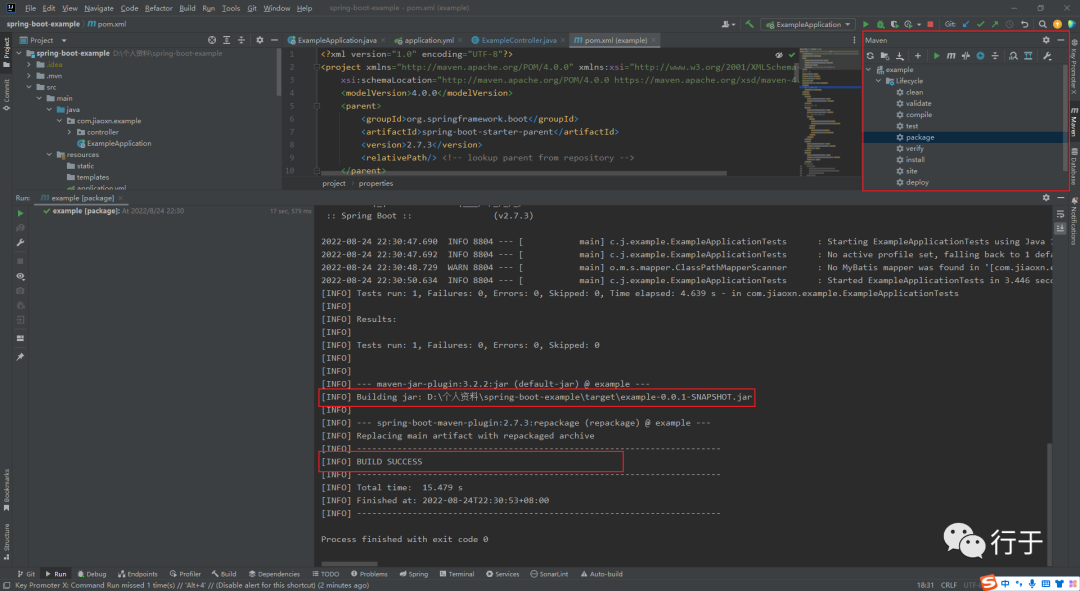Pin the Run tab using pin icon
This screenshot has height=591, width=1080.
tap(20, 356)
